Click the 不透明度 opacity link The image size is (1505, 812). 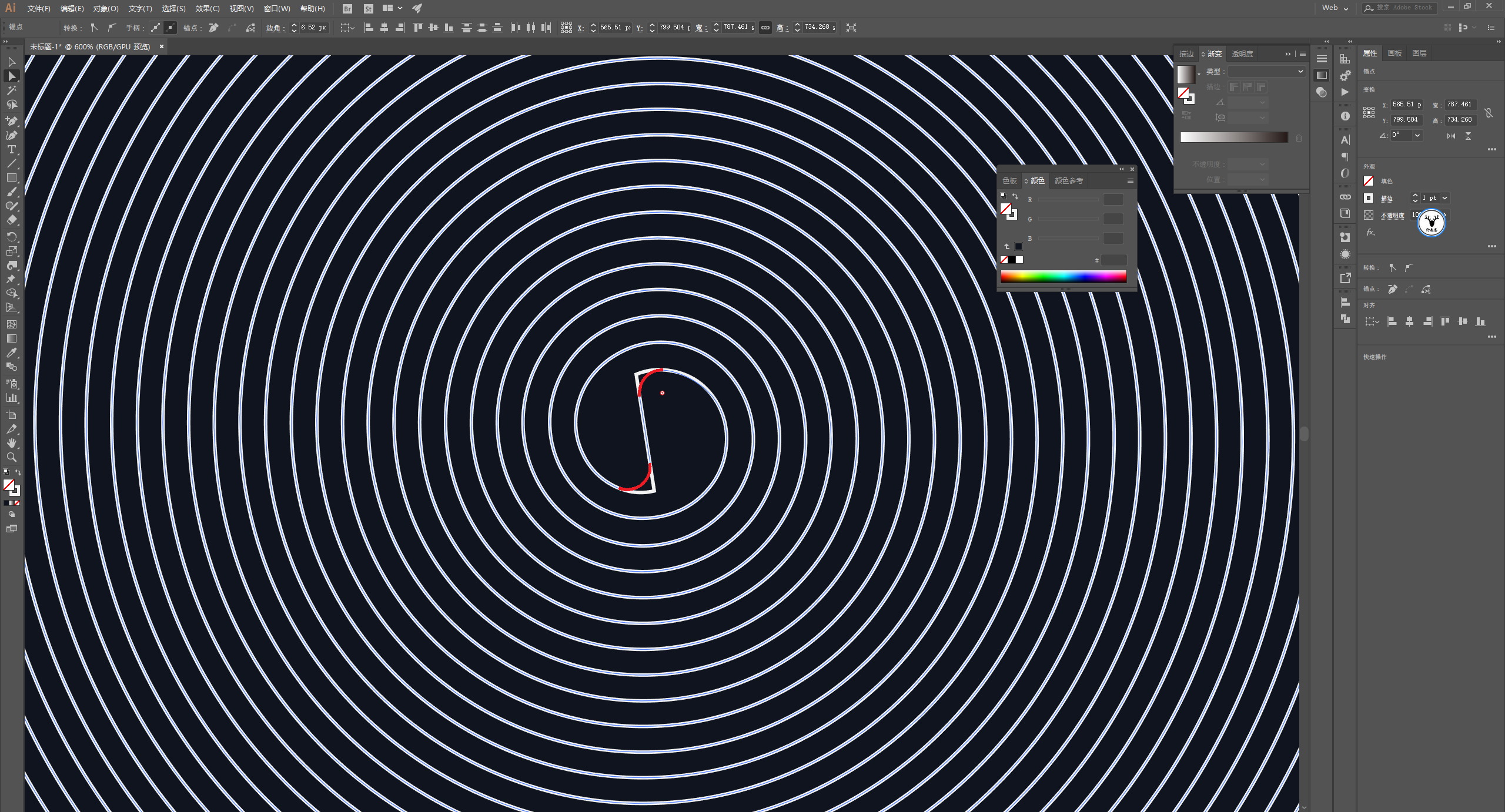pyautogui.click(x=1392, y=216)
